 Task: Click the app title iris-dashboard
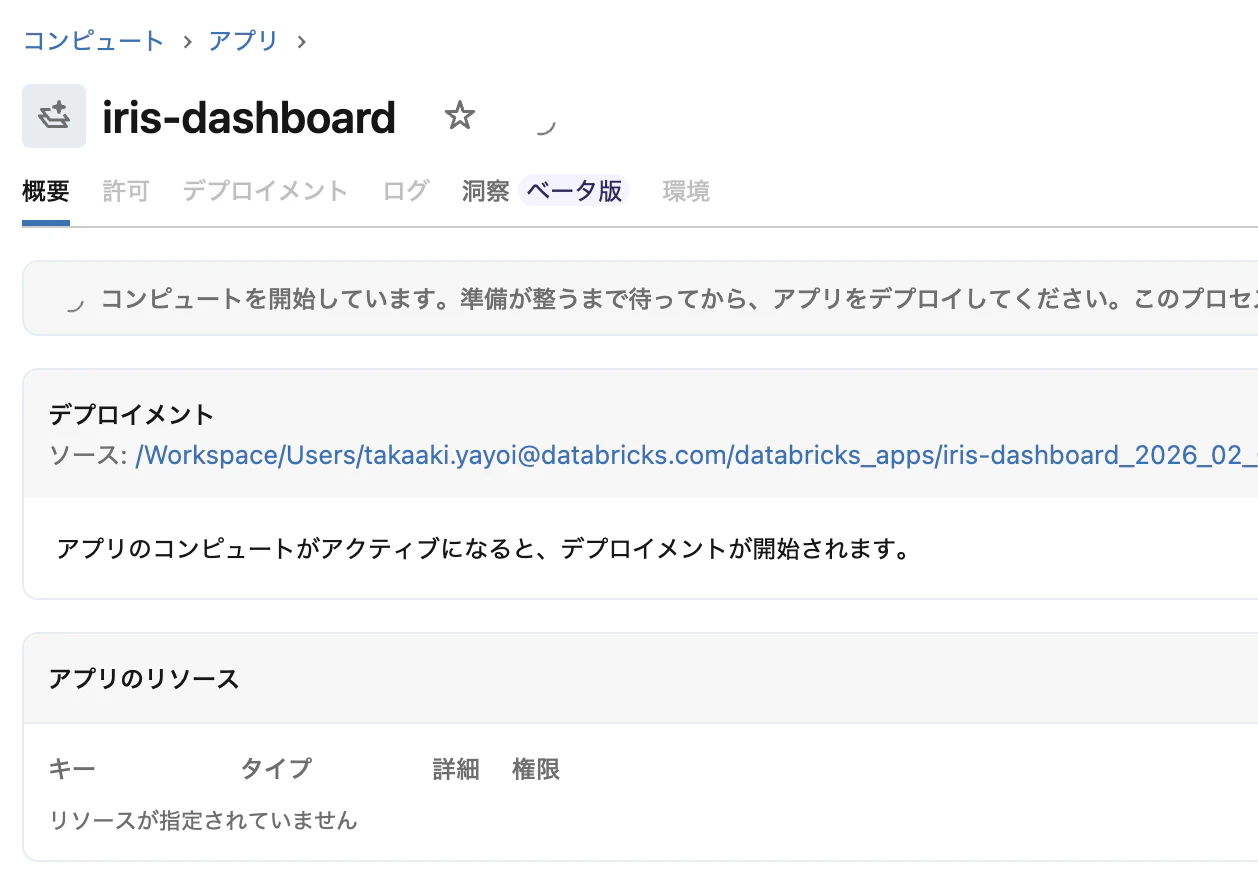tap(249, 116)
